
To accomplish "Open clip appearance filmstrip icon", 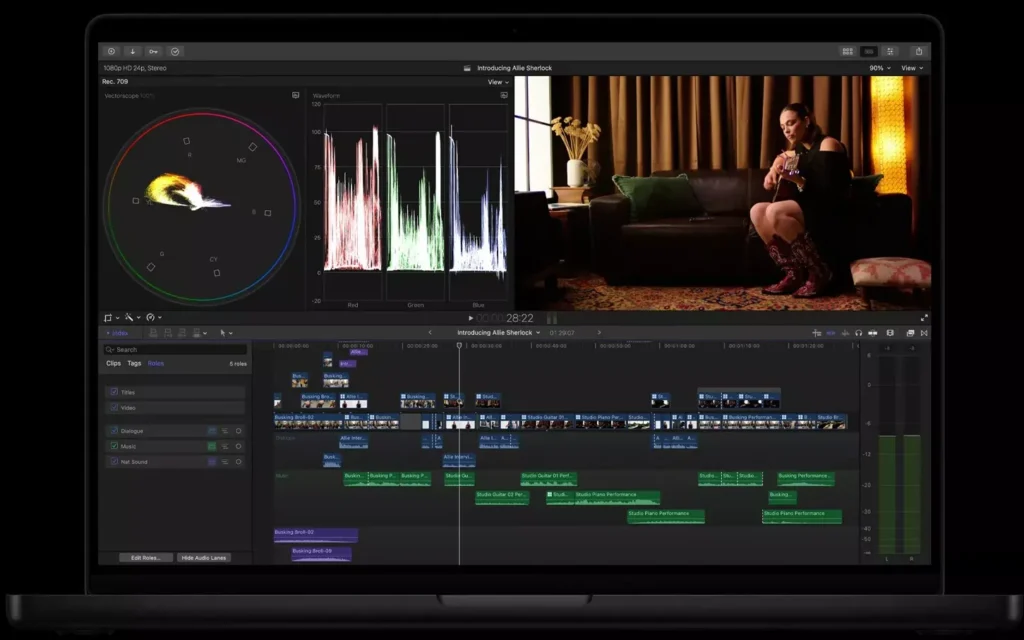I will [890, 333].
